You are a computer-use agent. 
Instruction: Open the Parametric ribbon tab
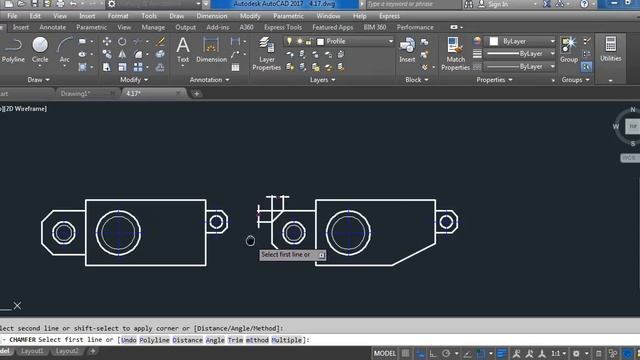pyautogui.click(x=91, y=27)
